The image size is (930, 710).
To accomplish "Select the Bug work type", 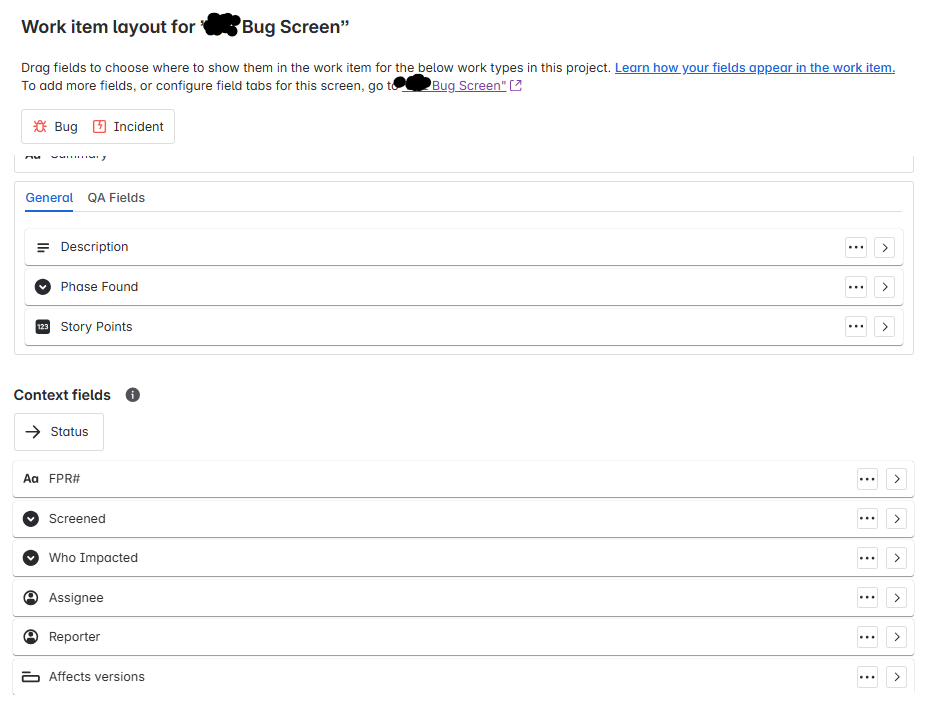I will pos(55,126).
